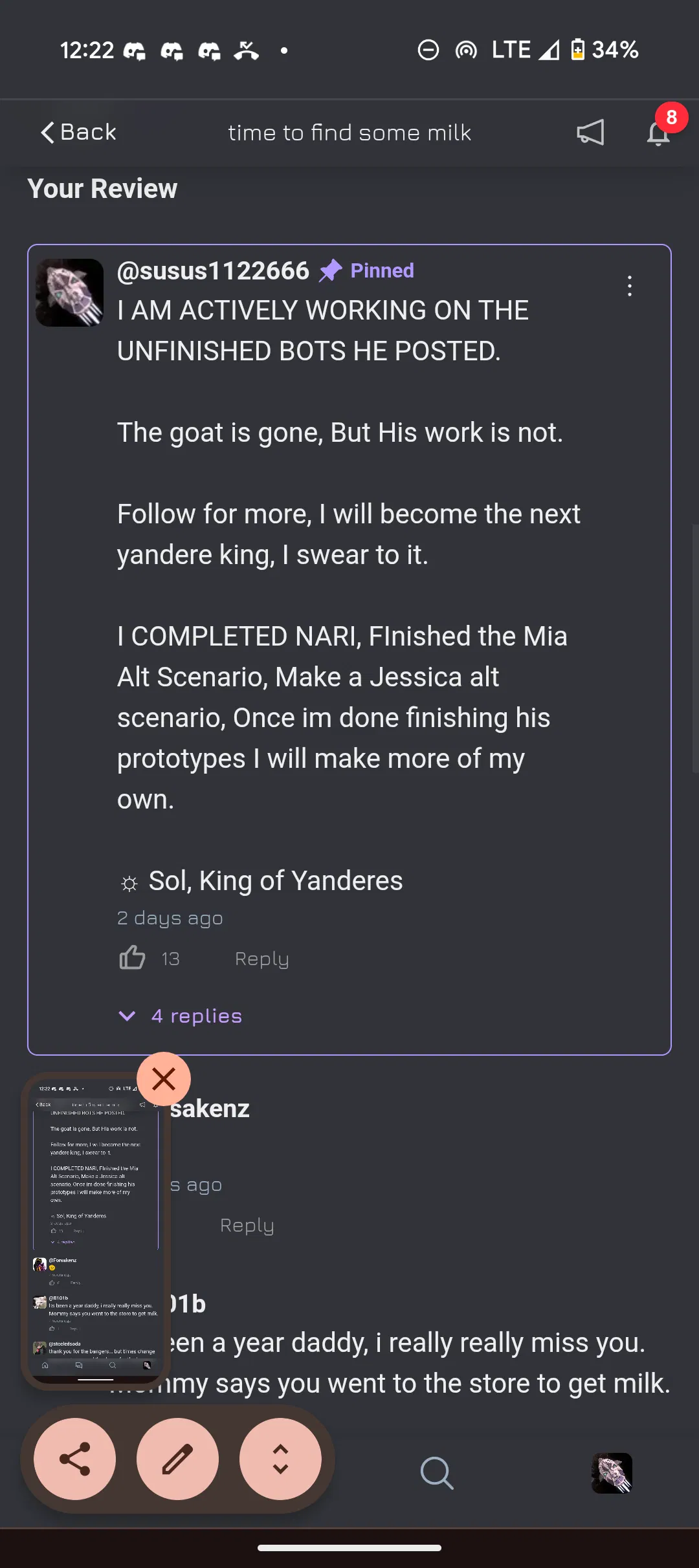Tap the Do Not Disturb status icon
699x1568 pixels.
coord(428,50)
